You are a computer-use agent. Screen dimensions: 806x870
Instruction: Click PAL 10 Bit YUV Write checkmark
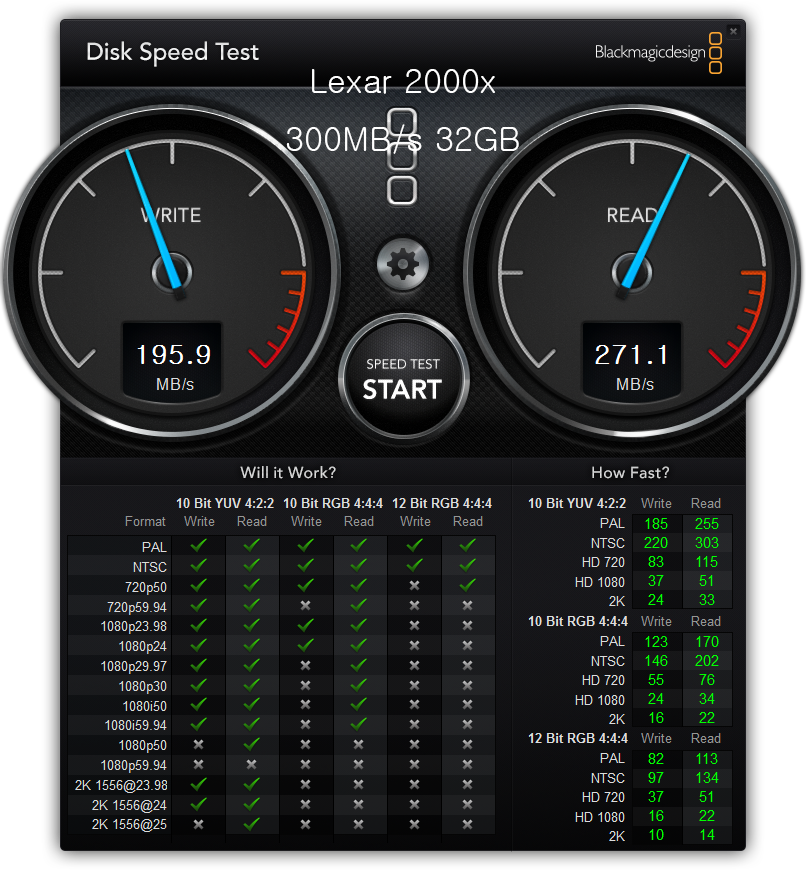(199, 546)
